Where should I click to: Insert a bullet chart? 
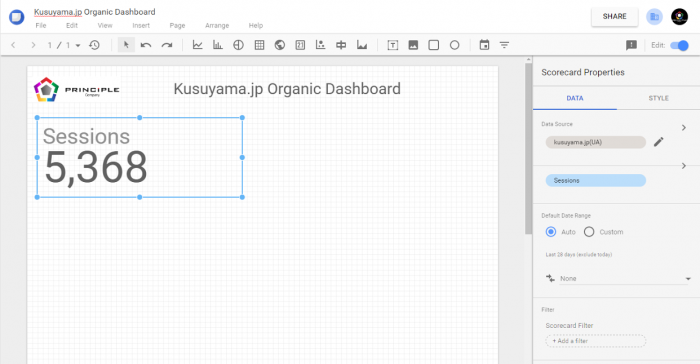click(x=341, y=45)
